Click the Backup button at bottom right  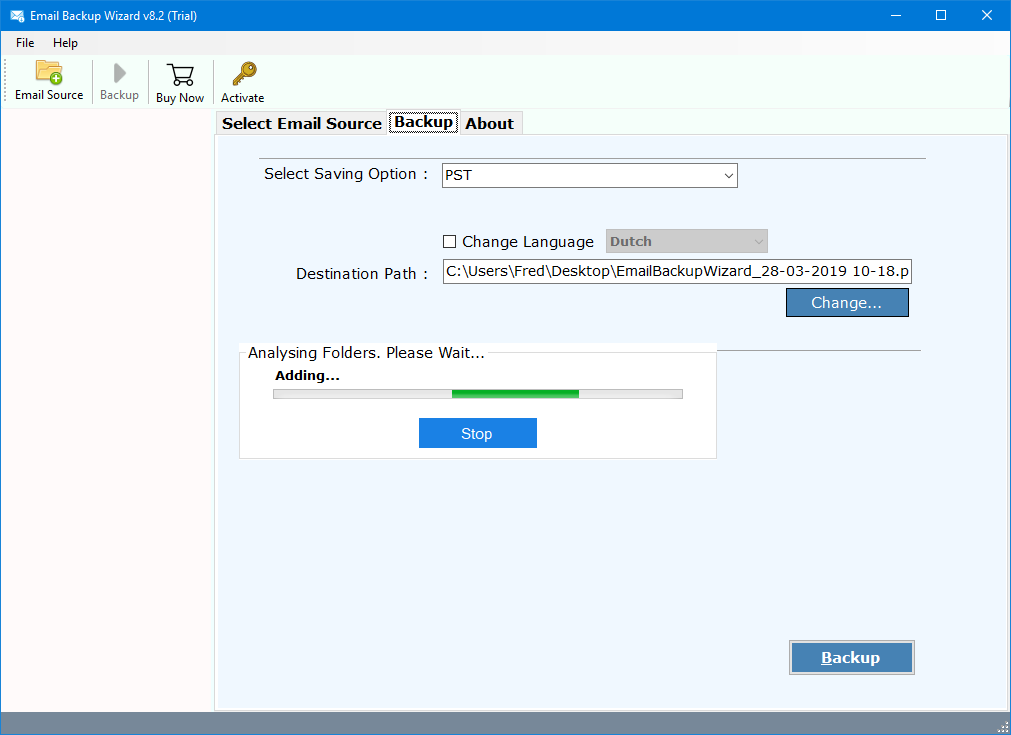[851, 658]
